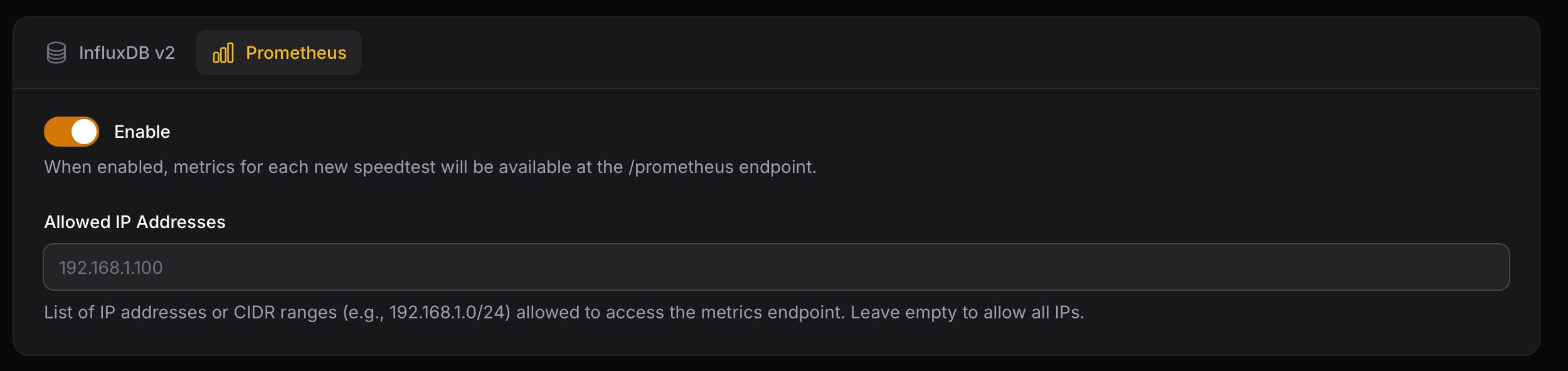Click the Prometheus bar chart icon

click(x=223, y=53)
